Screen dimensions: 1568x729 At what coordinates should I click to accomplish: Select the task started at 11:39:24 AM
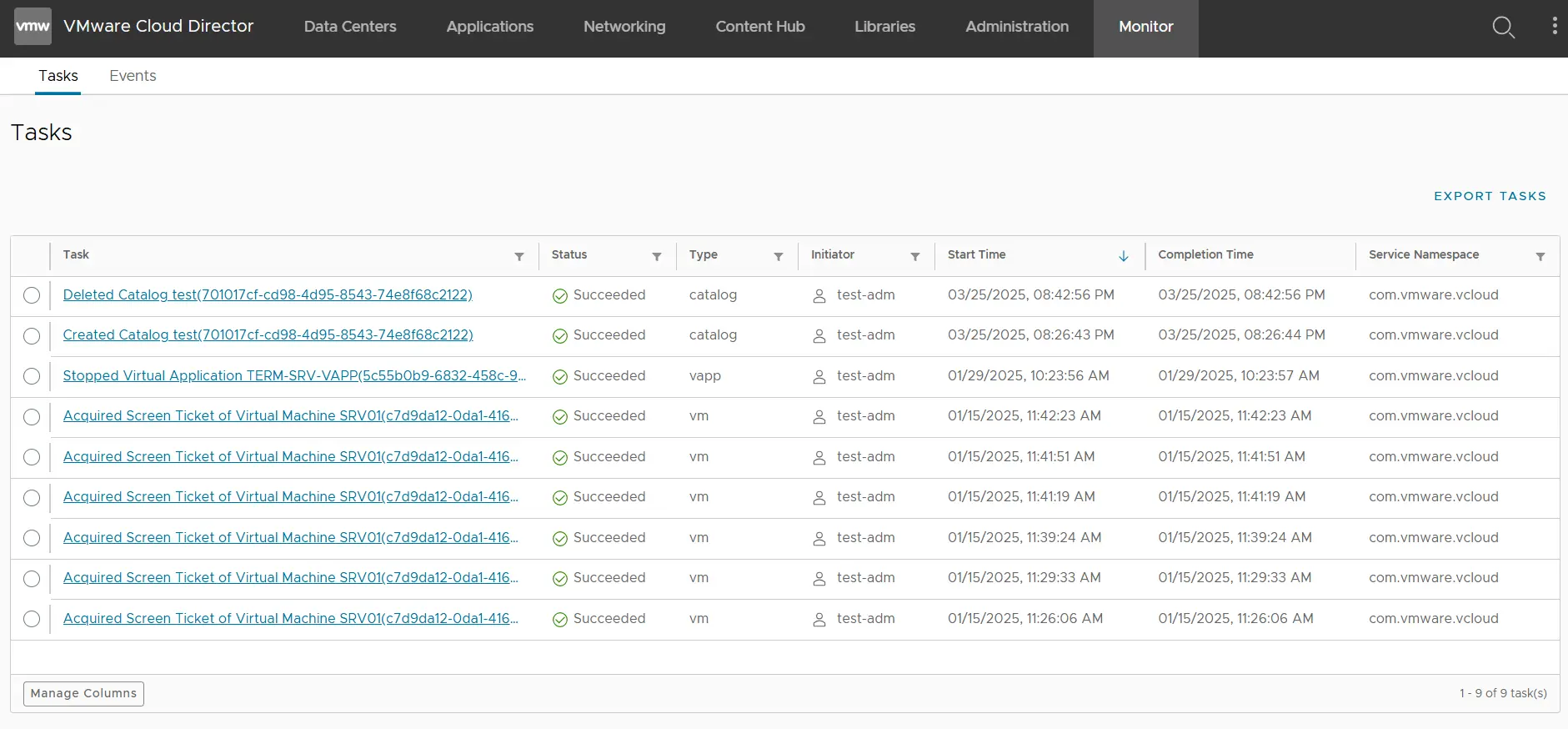tap(32, 538)
